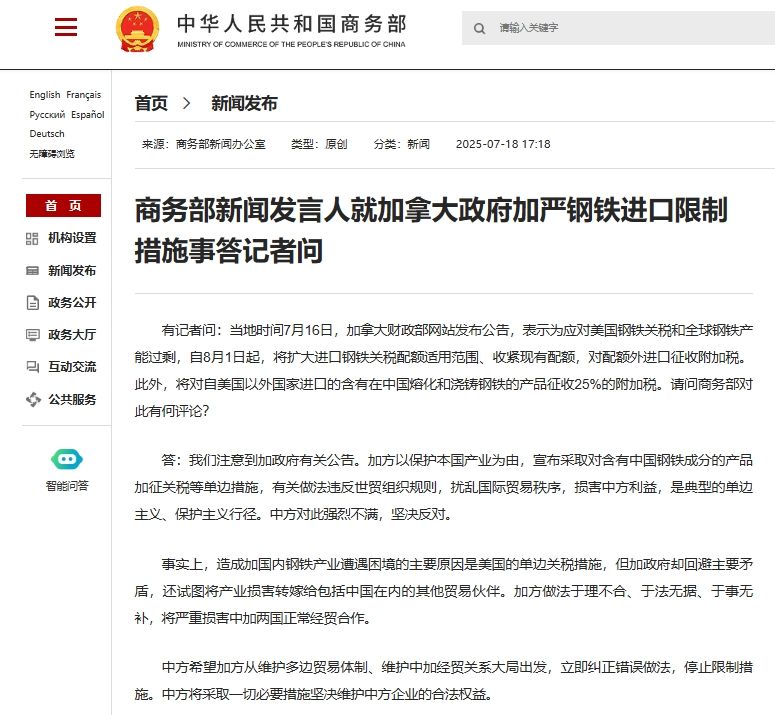The height and width of the screenshot is (715, 775).
Task: Open the red hamburger menu
Action: [x=66, y=27]
